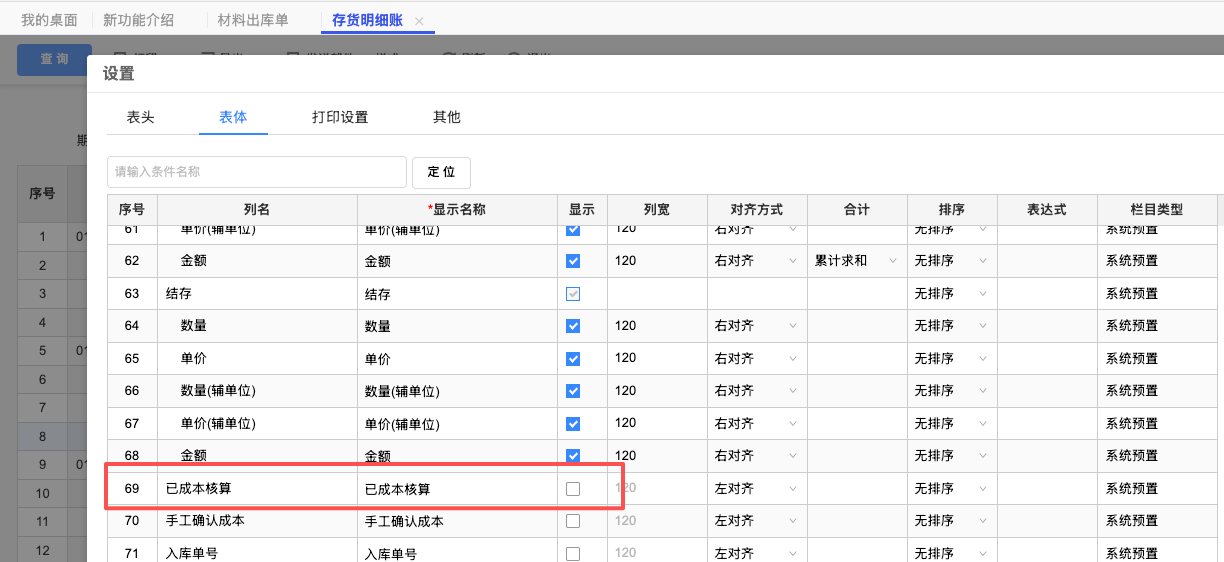Enable 显示 for 手工确认成本 row
This screenshot has height=562, width=1224.
tap(573, 521)
